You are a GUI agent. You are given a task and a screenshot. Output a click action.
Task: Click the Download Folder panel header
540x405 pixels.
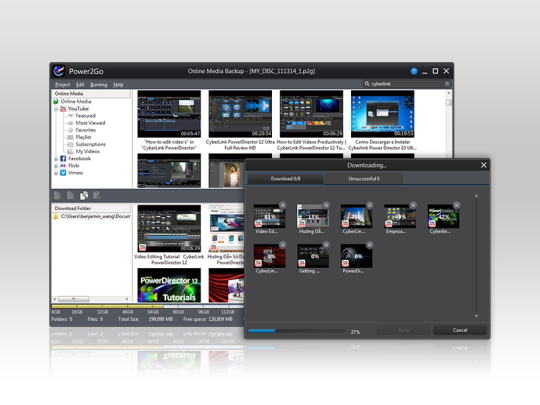click(x=91, y=208)
